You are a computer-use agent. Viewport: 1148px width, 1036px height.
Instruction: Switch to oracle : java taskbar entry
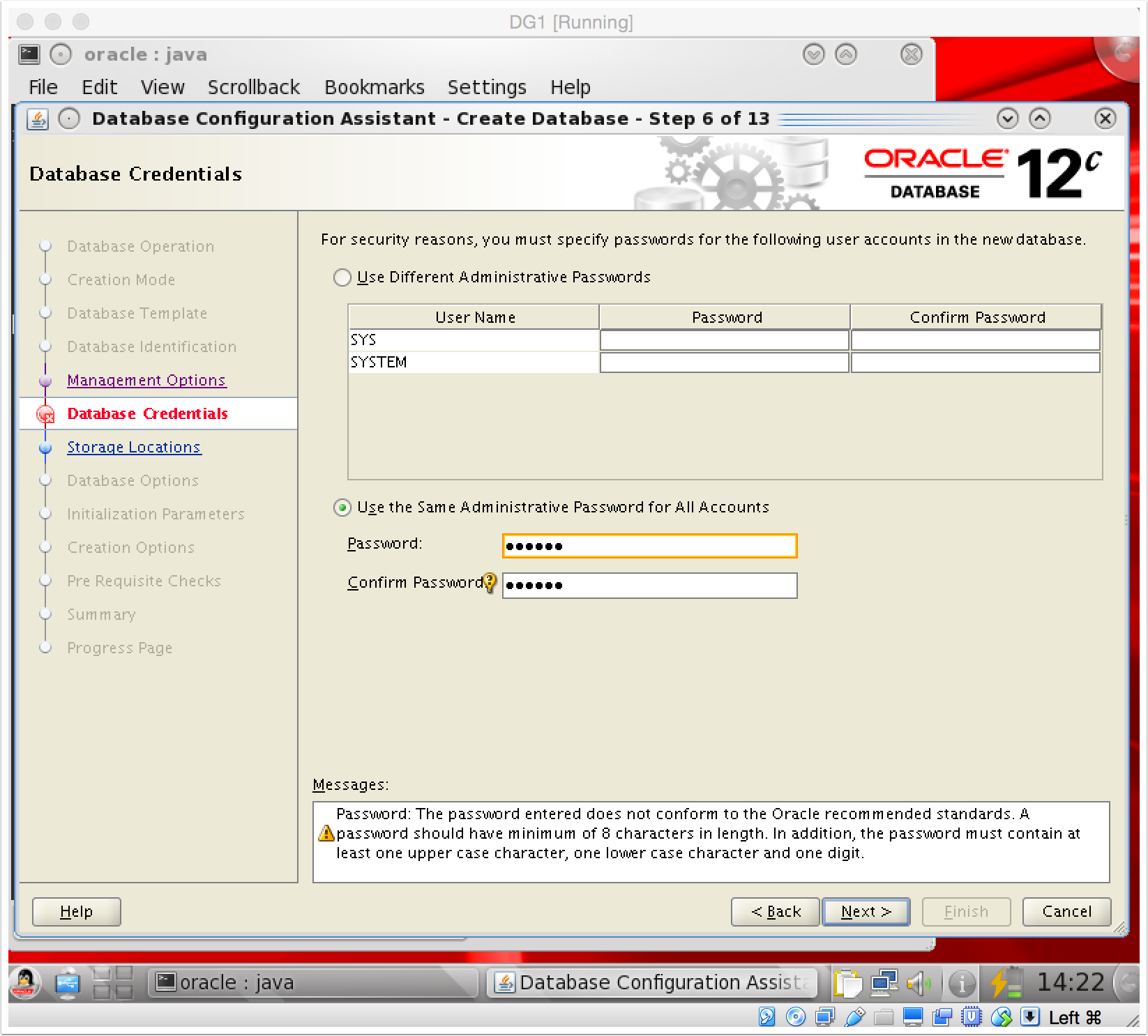pos(312,983)
